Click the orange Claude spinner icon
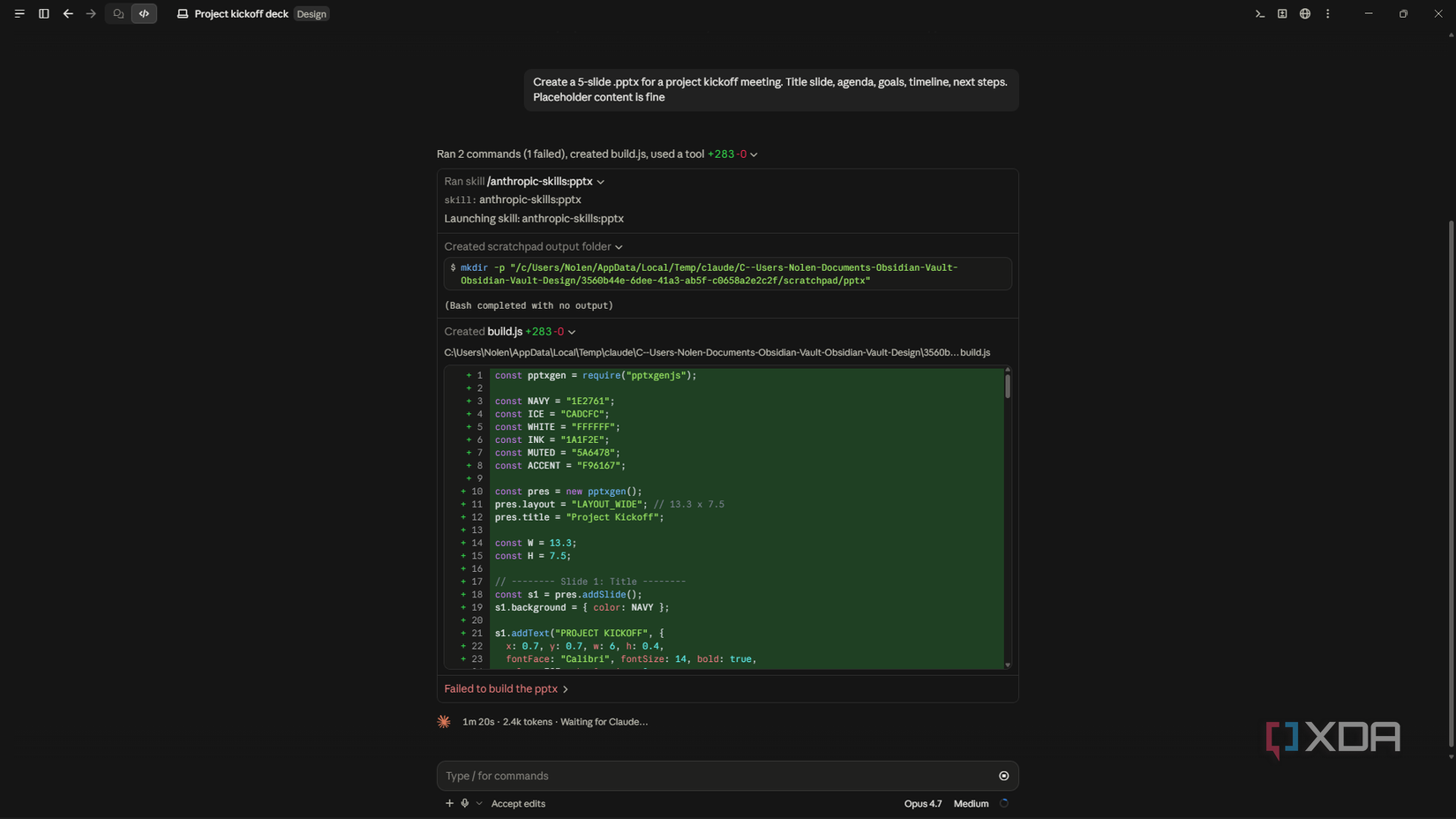This screenshot has height=819, width=1456. (x=444, y=722)
